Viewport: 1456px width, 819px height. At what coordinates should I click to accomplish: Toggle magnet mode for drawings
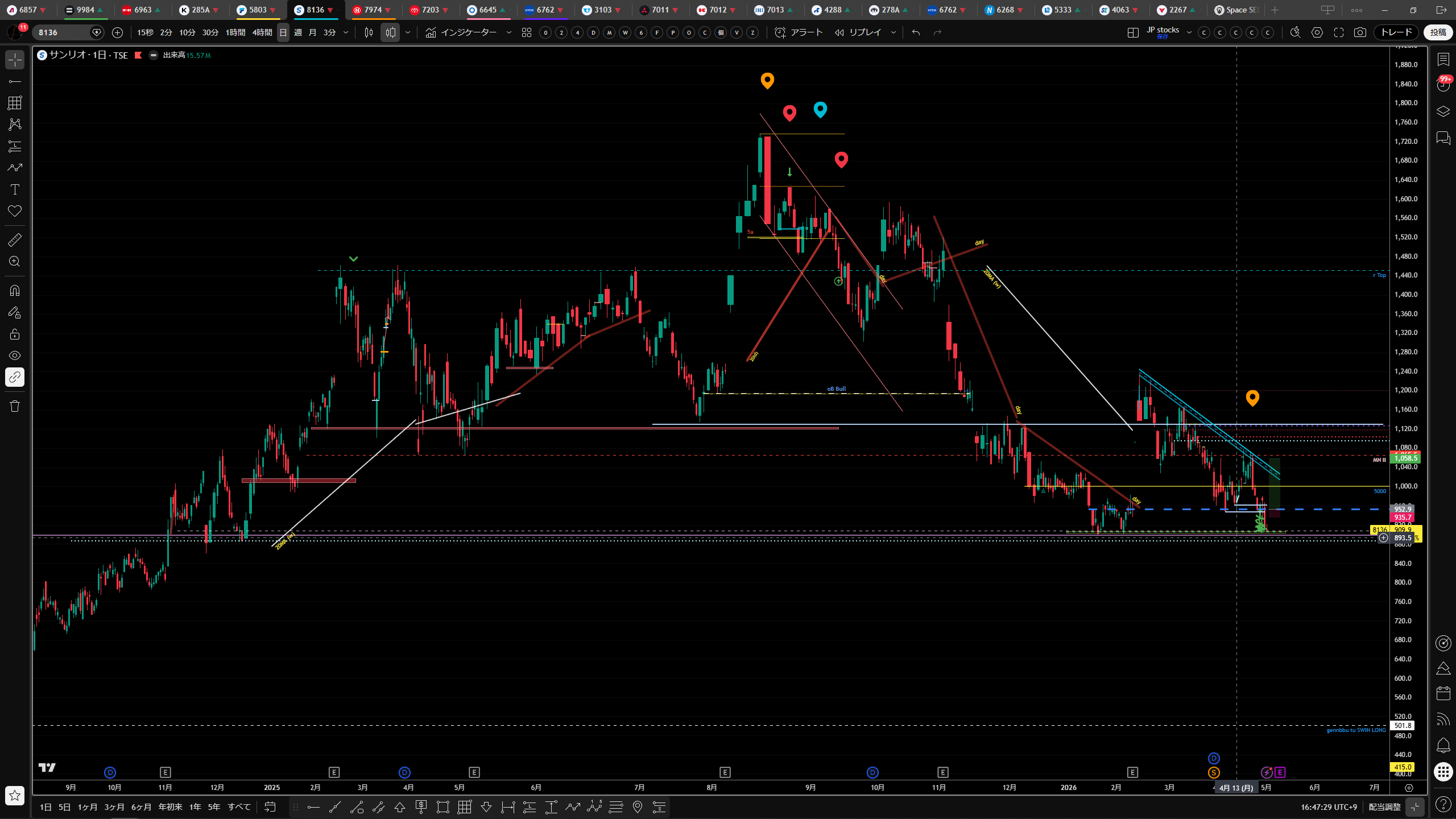pyautogui.click(x=15, y=291)
